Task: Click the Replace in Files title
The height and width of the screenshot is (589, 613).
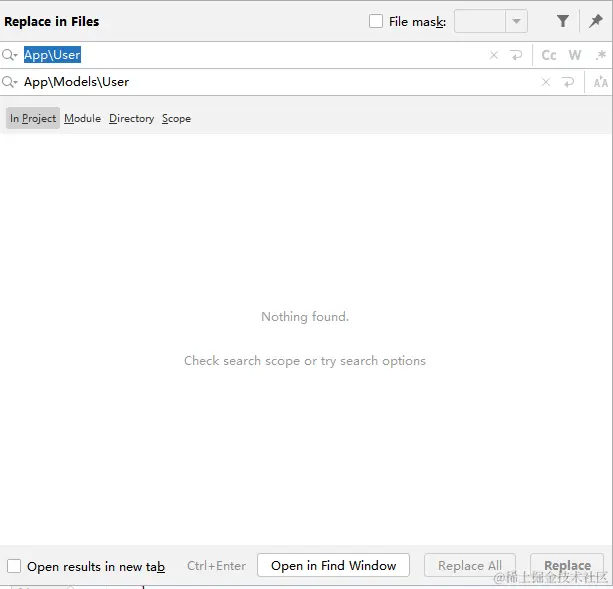Action: tap(52, 21)
